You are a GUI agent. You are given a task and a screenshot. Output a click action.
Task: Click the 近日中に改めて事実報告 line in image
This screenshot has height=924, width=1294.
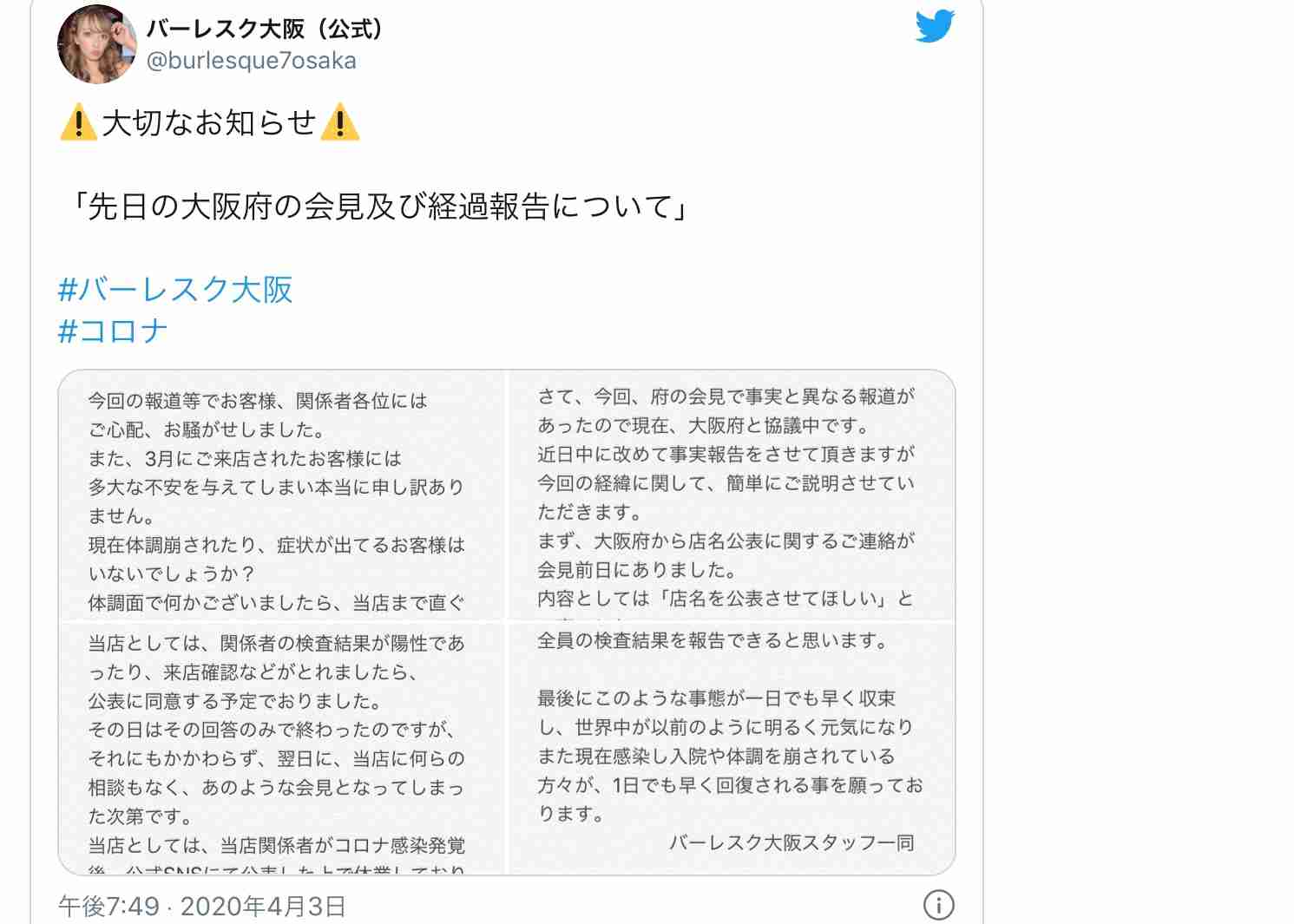[x=726, y=454]
